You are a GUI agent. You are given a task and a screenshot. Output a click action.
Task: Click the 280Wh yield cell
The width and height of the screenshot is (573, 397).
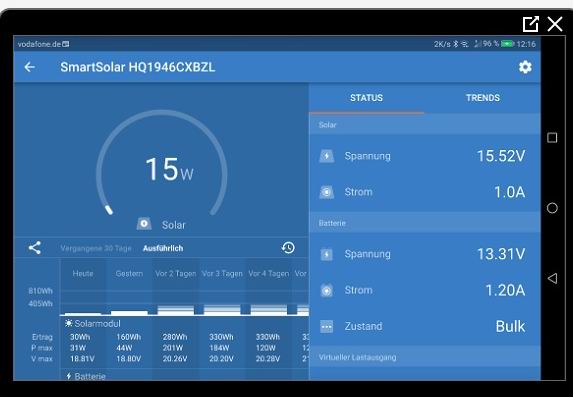tap(175, 337)
